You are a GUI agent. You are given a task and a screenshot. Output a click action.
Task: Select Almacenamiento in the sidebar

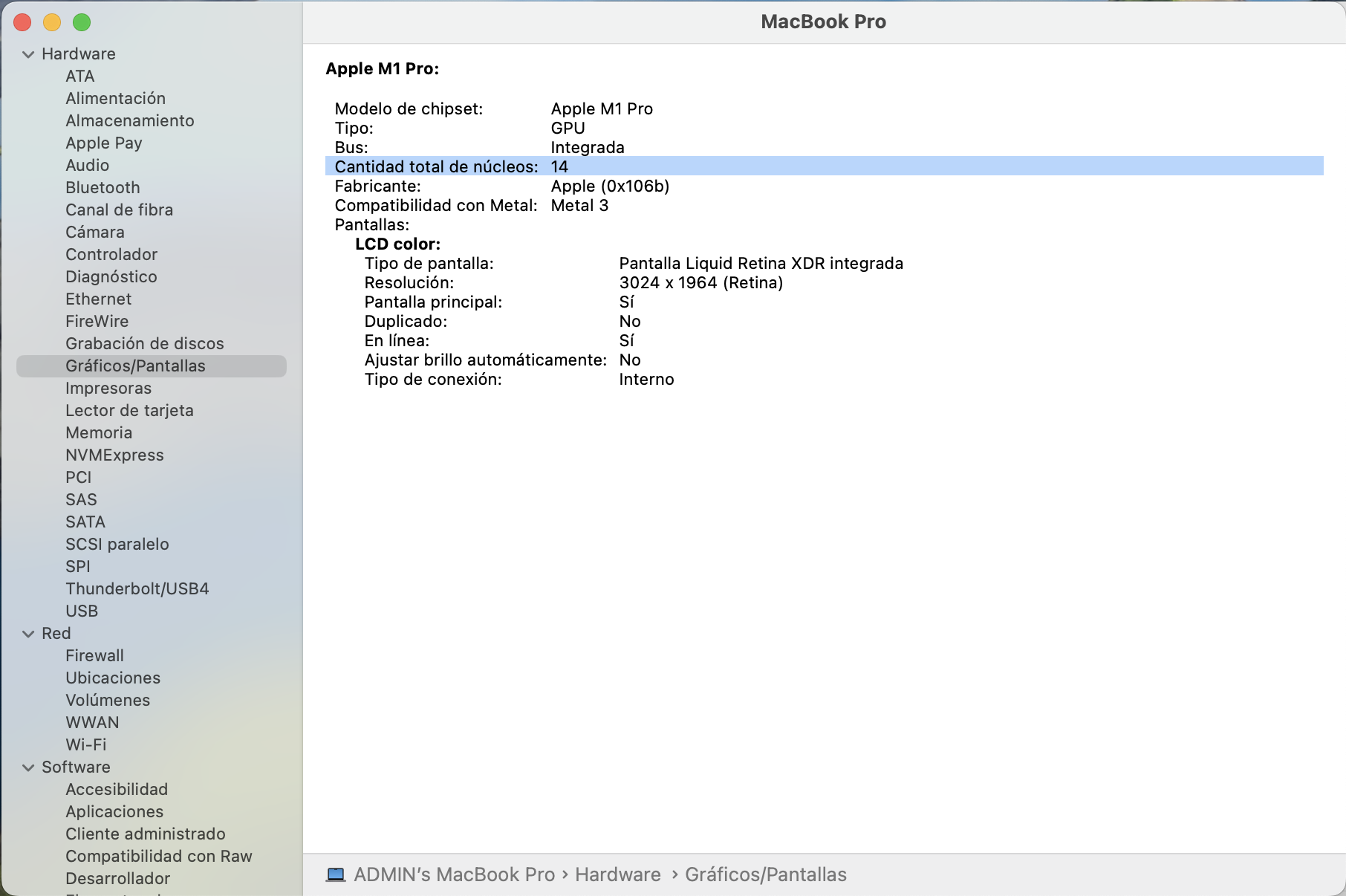coord(129,120)
